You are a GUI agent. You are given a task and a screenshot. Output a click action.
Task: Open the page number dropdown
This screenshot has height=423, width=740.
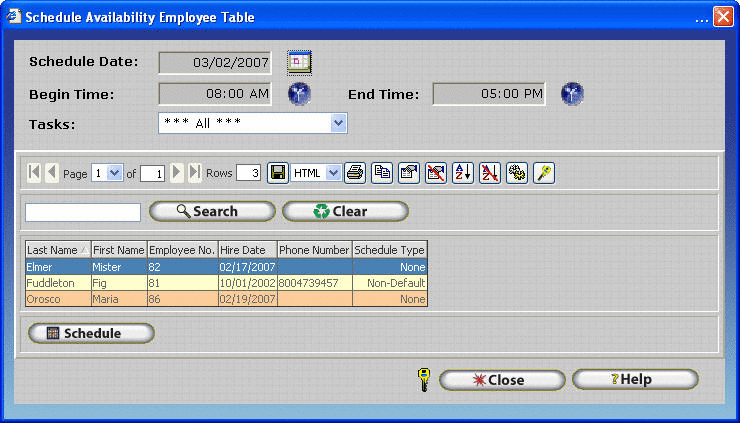114,173
